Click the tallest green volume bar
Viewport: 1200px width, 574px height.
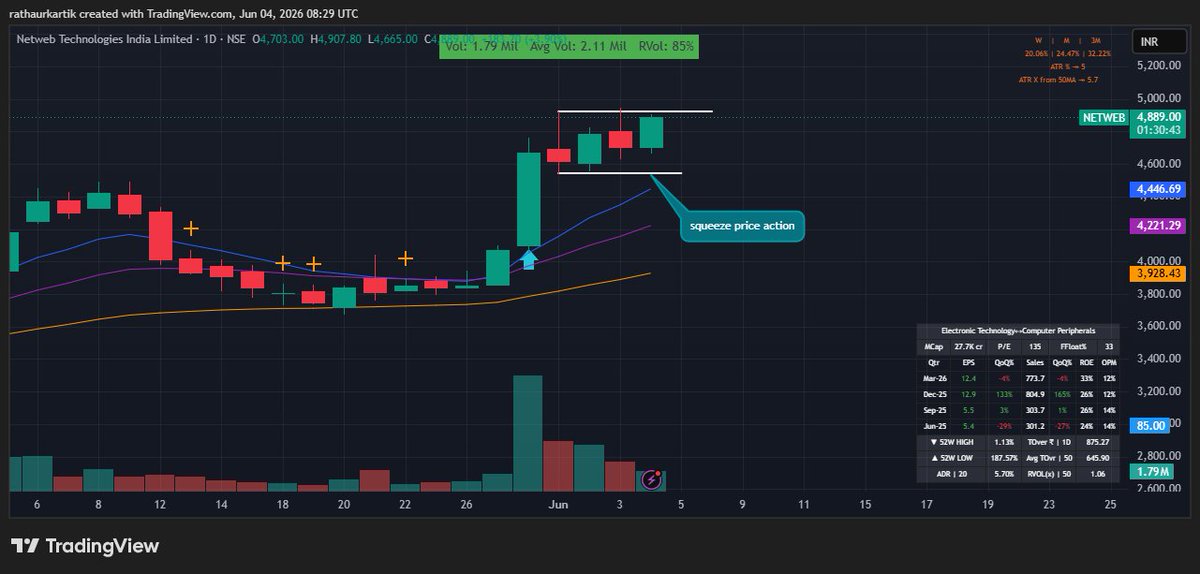[x=528, y=433]
